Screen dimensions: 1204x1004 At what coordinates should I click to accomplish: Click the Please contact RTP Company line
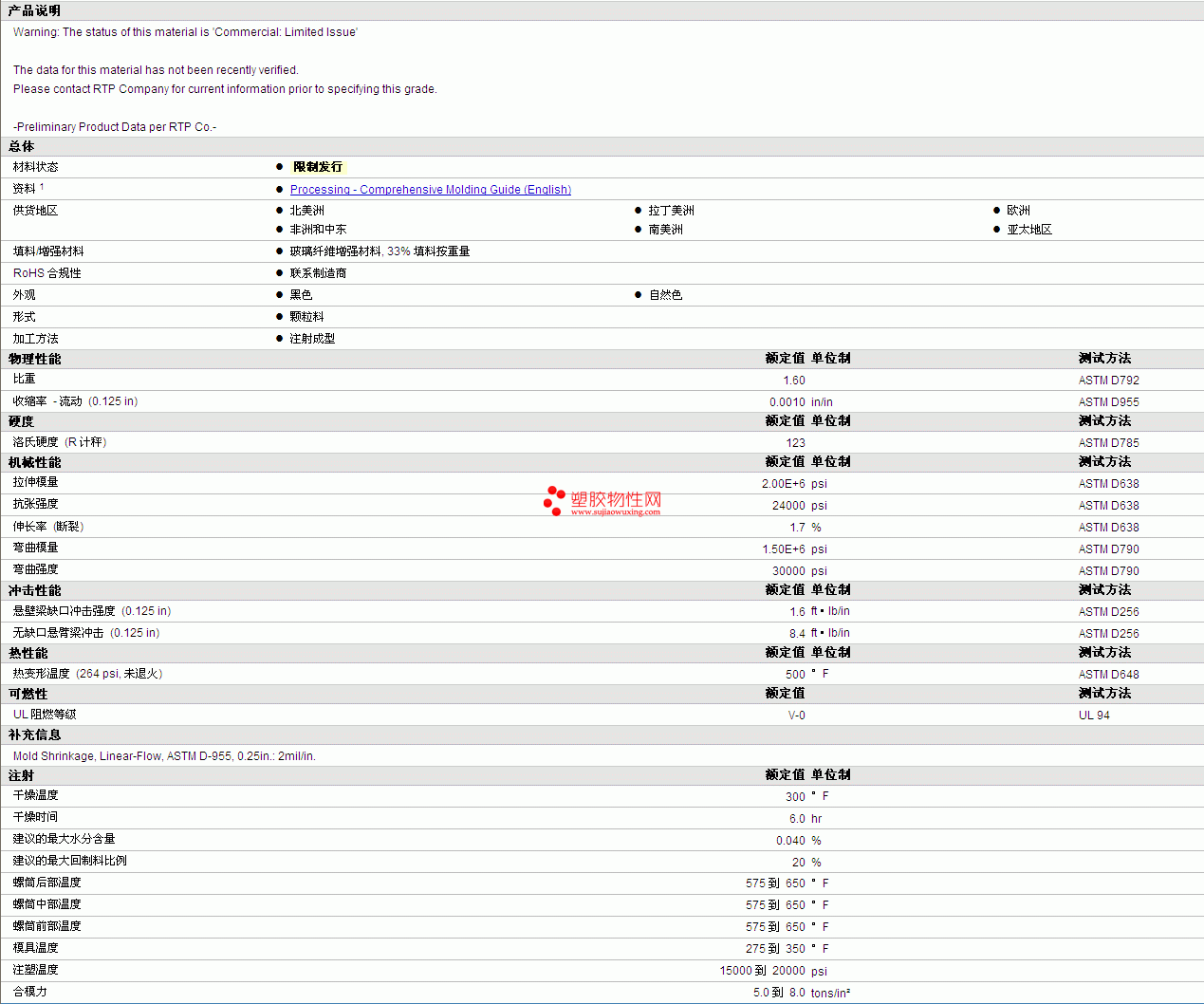click(x=225, y=89)
